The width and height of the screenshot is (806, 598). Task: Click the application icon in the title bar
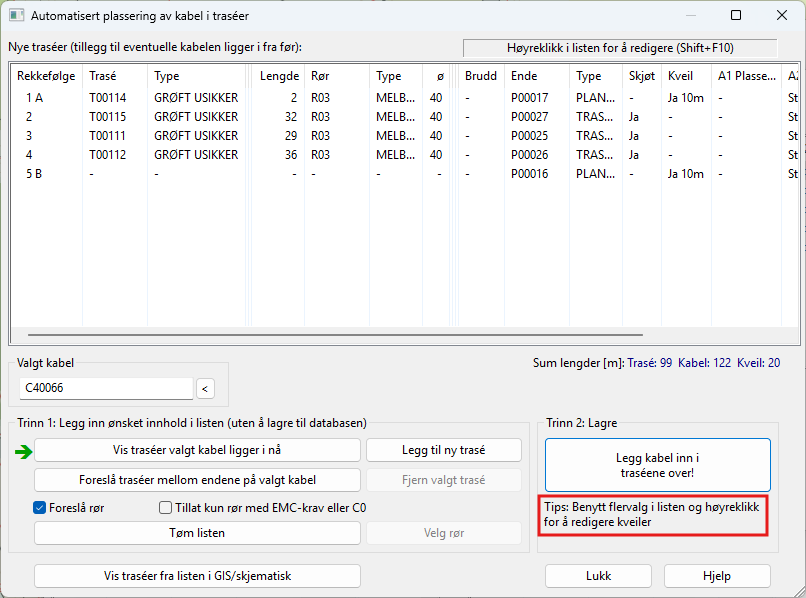(16, 15)
